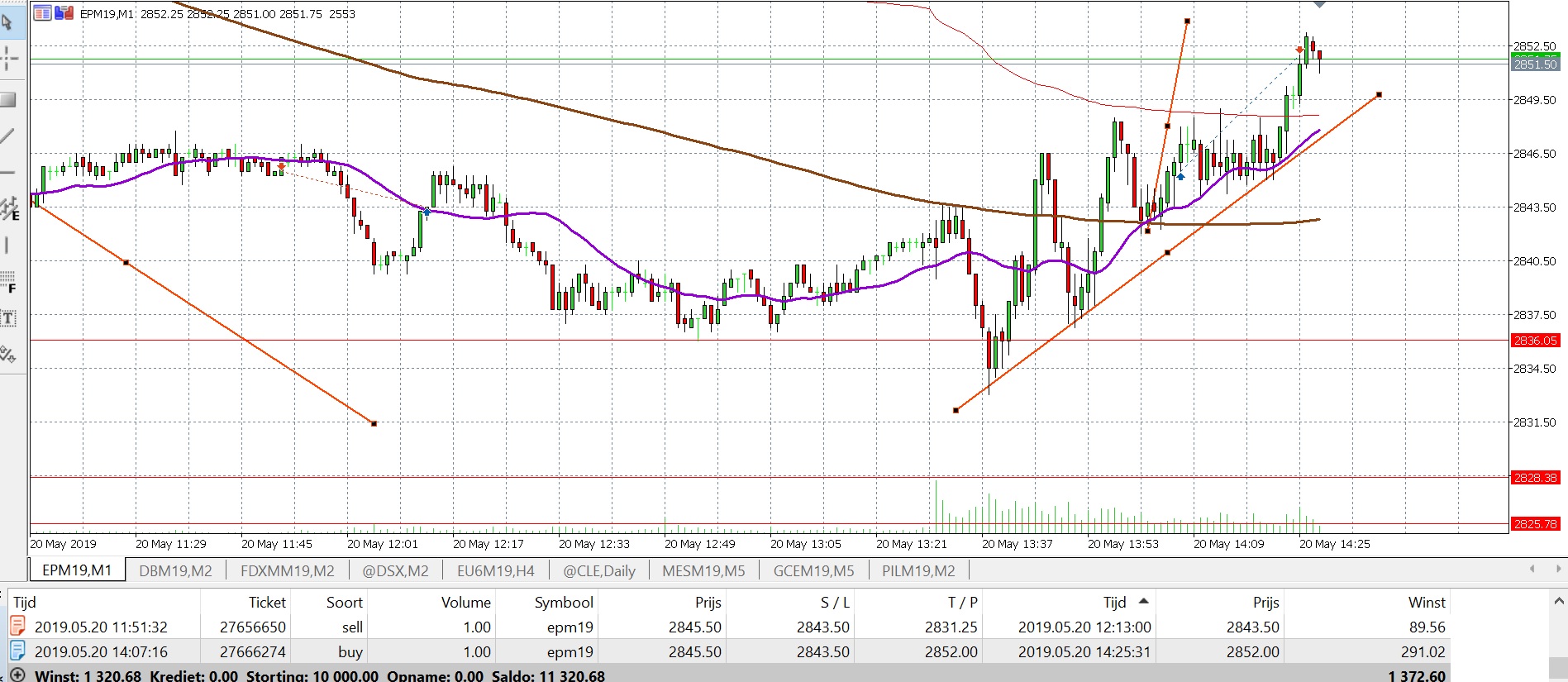Screen dimensions: 1568x682
Task: Click the chart shift triangle marker
Action: click(1319, 5)
